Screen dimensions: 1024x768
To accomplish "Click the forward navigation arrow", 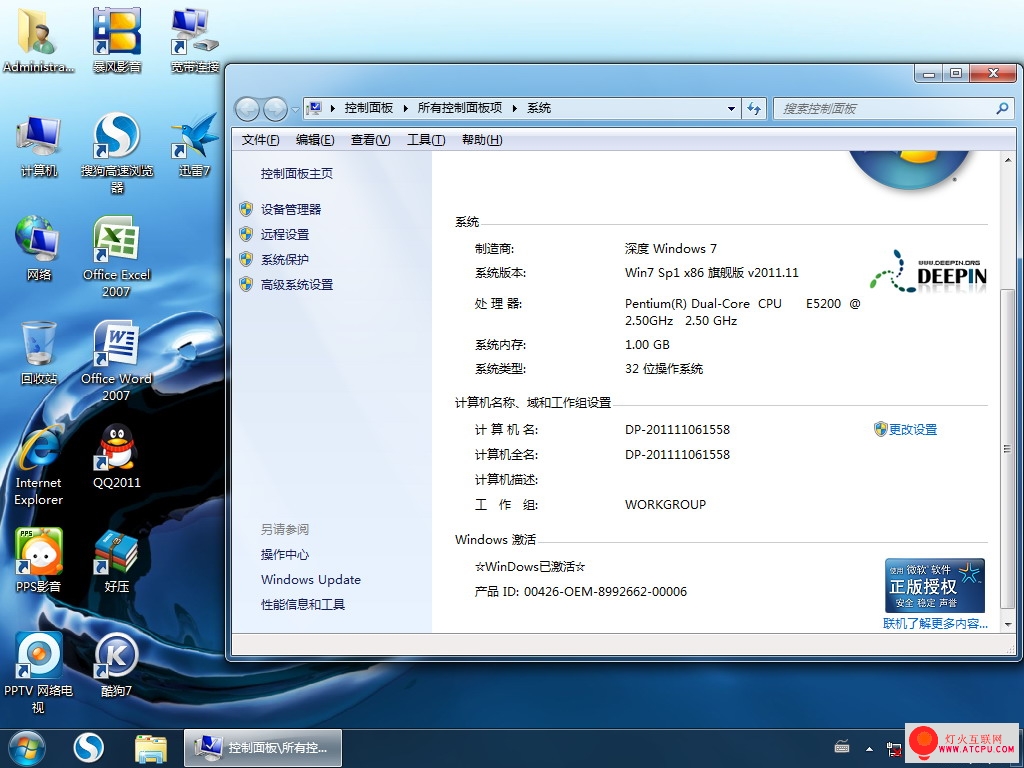I will pos(275,108).
